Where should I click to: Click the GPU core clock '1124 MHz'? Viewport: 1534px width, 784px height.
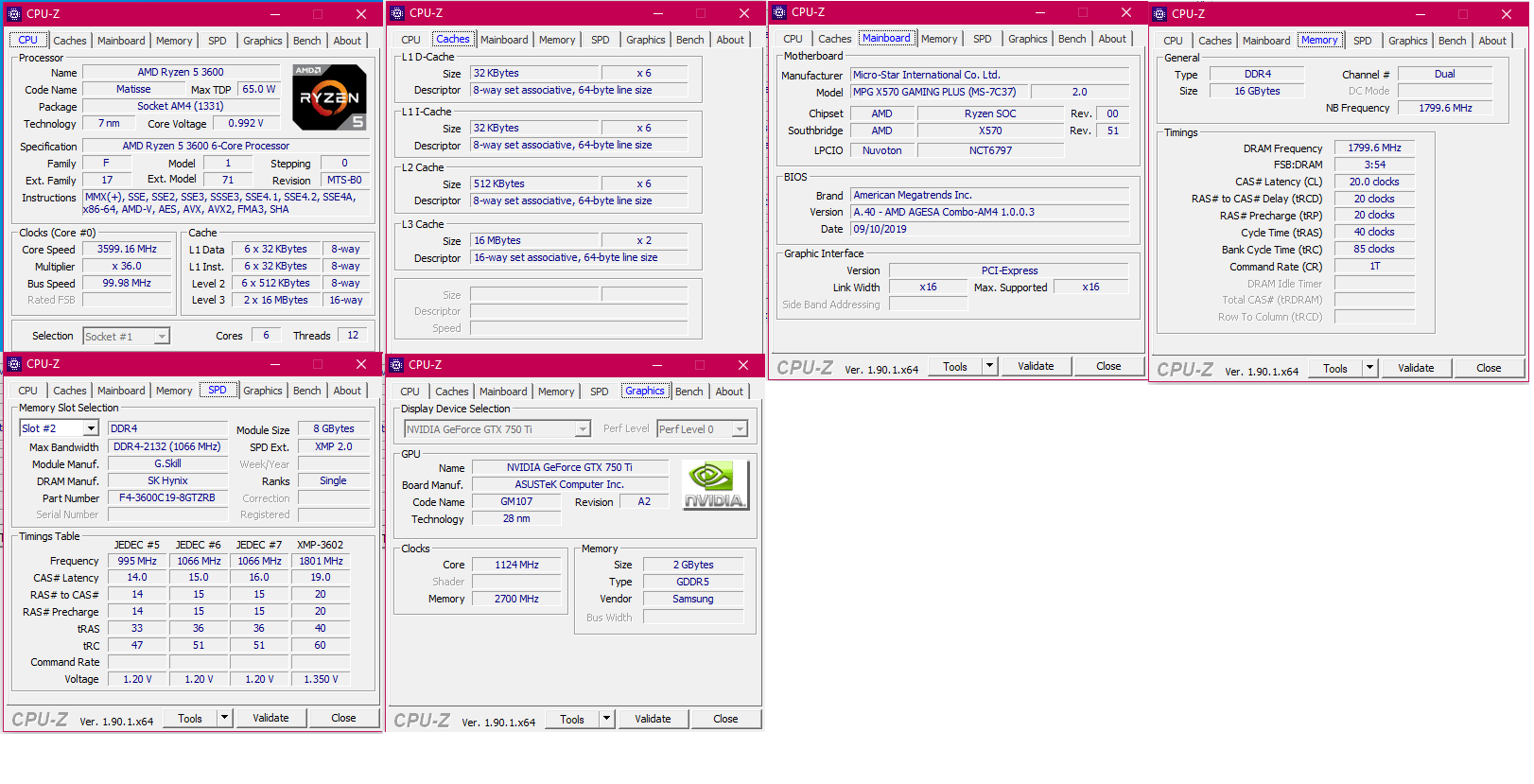[516, 565]
